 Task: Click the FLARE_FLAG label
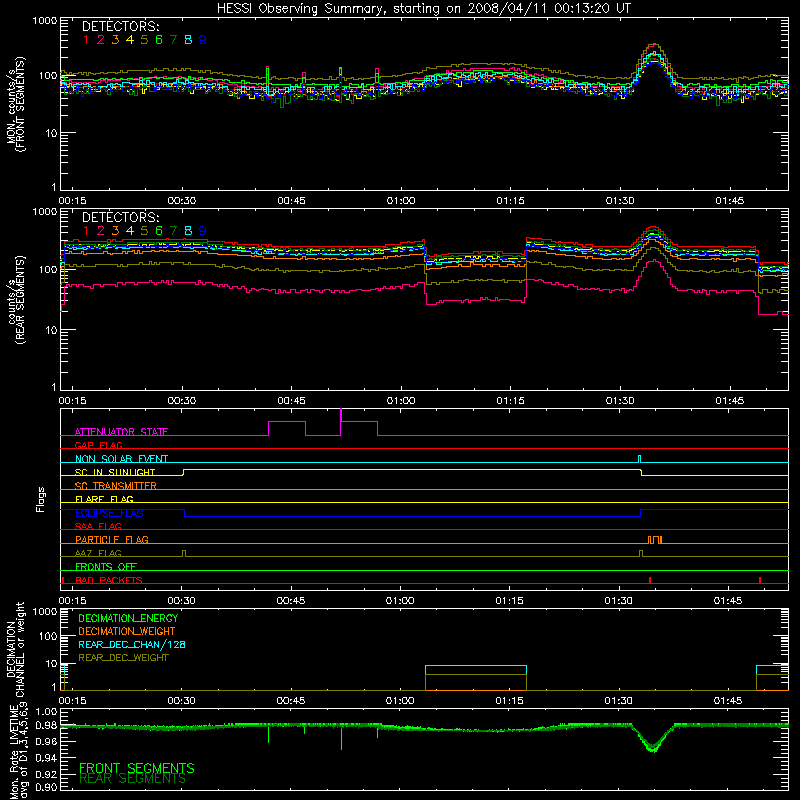tap(104, 499)
